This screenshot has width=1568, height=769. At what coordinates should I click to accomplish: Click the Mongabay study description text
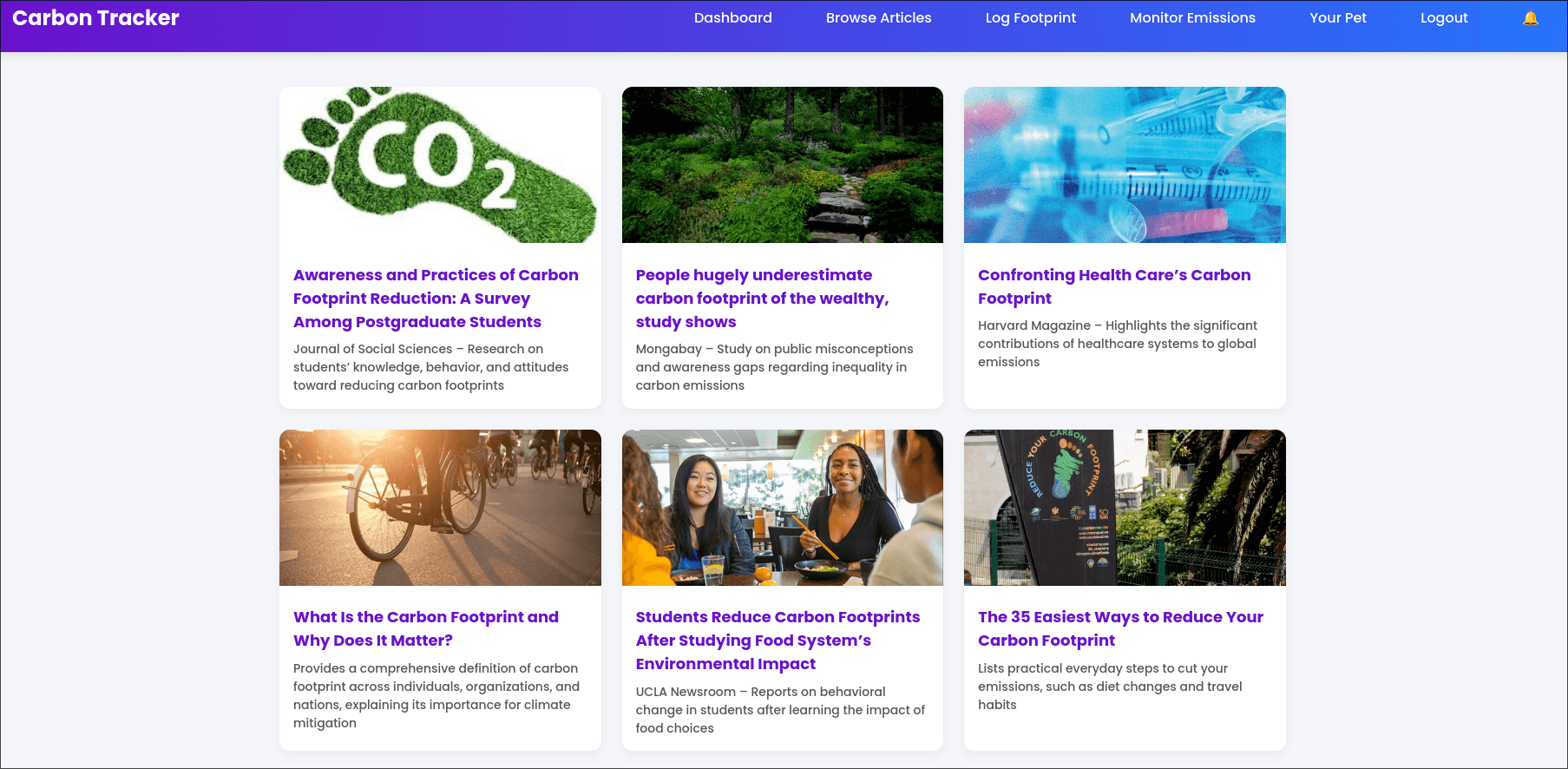[x=774, y=367]
